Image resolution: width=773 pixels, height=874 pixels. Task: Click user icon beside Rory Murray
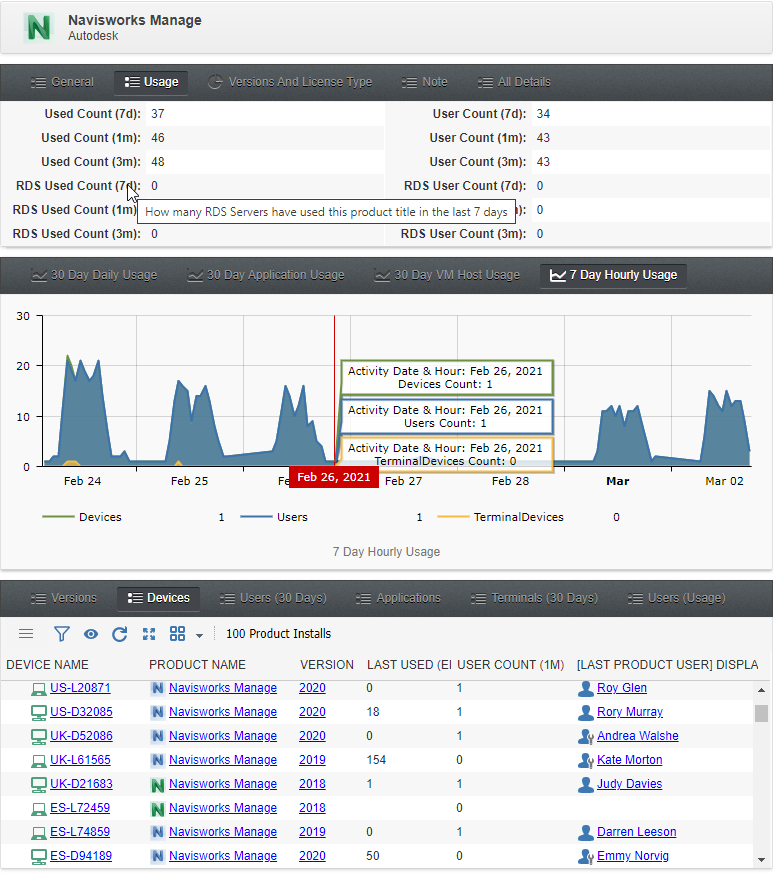point(586,712)
